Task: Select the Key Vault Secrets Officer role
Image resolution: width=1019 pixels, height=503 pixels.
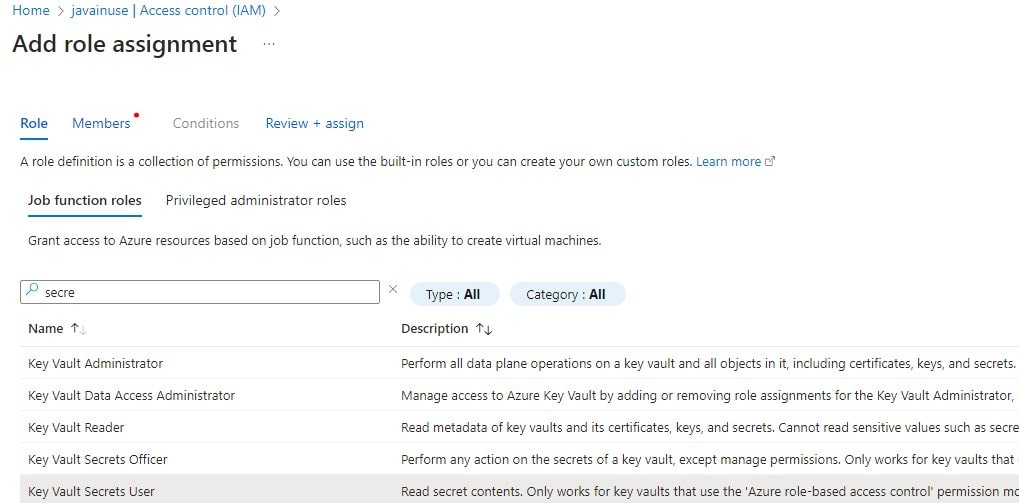Action: tap(97, 459)
